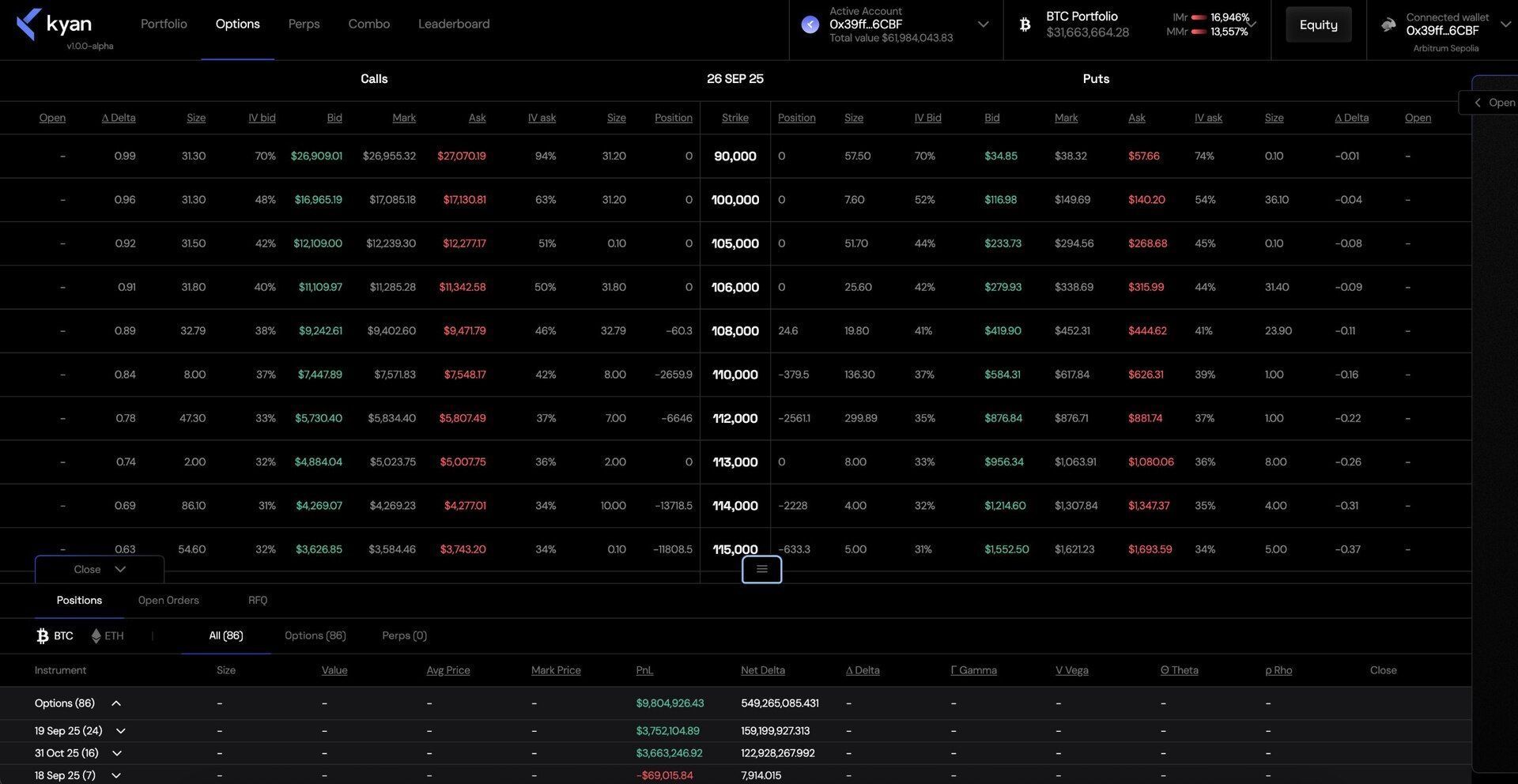The width and height of the screenshot is (1518, 784).
Task: Select the Perps (0) filter tab
Action: 405,635
